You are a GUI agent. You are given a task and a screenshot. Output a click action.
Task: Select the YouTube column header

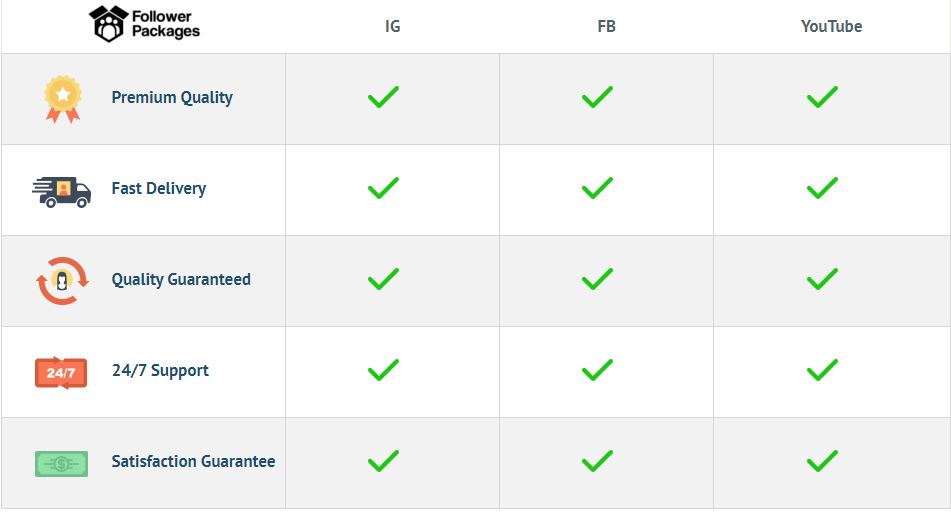pyautogui.click(x=831, y=27)
